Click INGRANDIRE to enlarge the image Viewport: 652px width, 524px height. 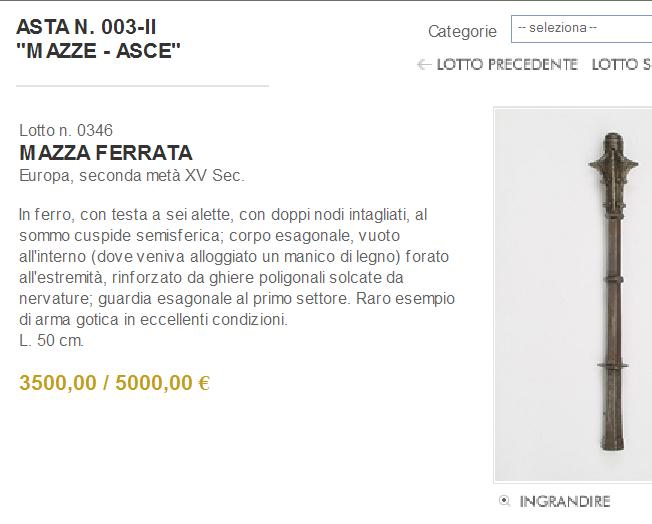565,502
